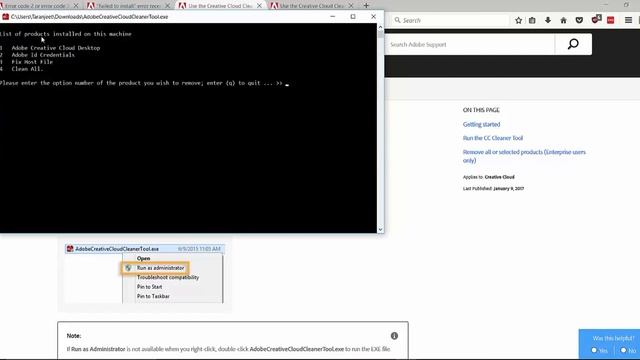The image size is (640, 360).
Task: Click 'Fix Host File' in the console
Action: (x=32, y=62)
